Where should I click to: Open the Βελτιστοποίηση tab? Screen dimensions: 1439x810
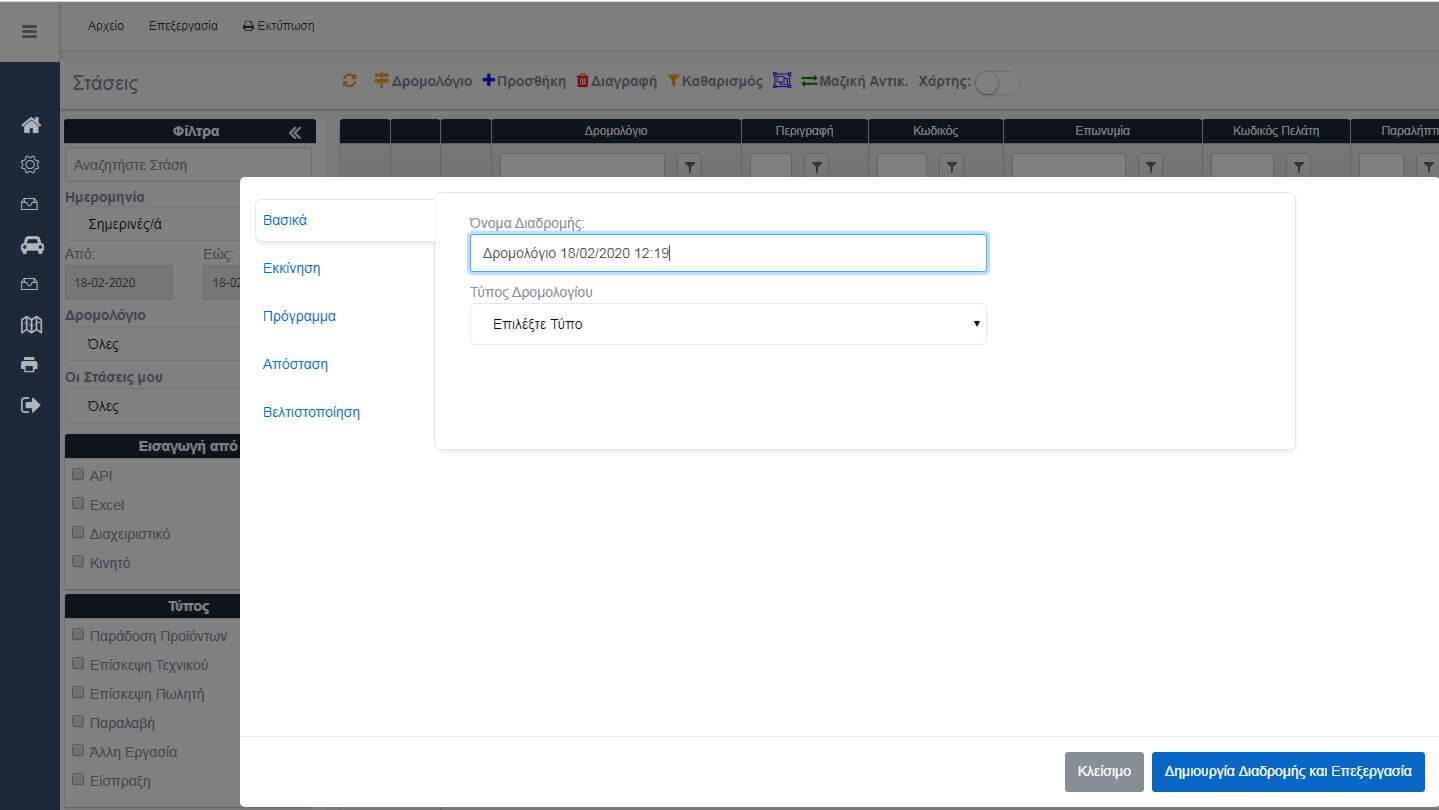click(311, 412)
